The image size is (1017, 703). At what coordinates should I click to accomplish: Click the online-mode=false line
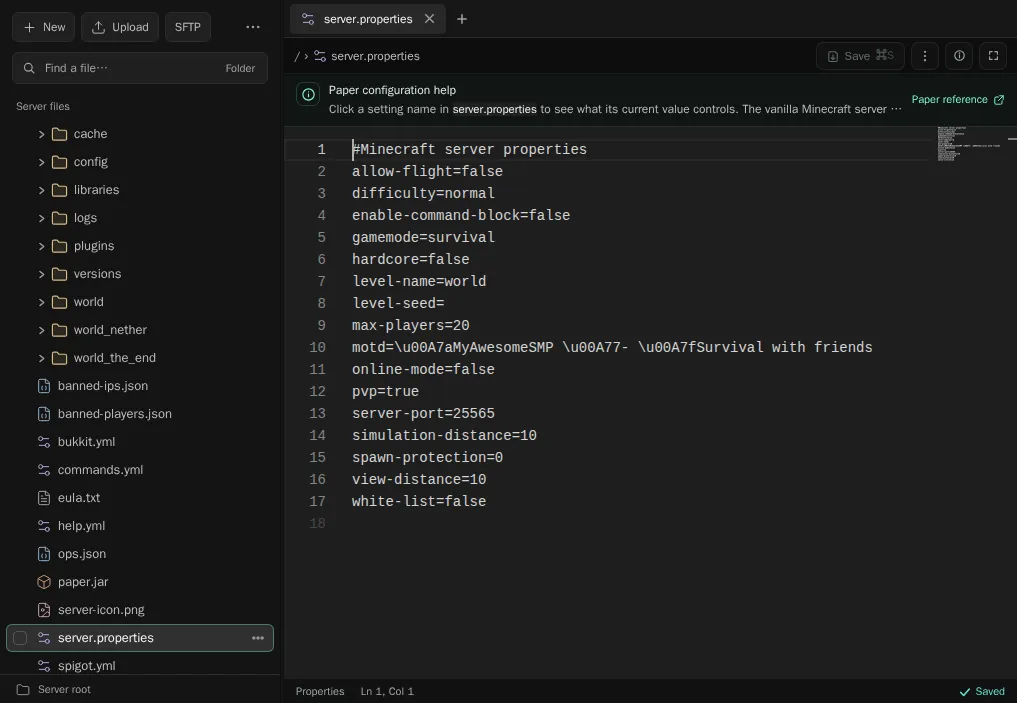point(423,370)
